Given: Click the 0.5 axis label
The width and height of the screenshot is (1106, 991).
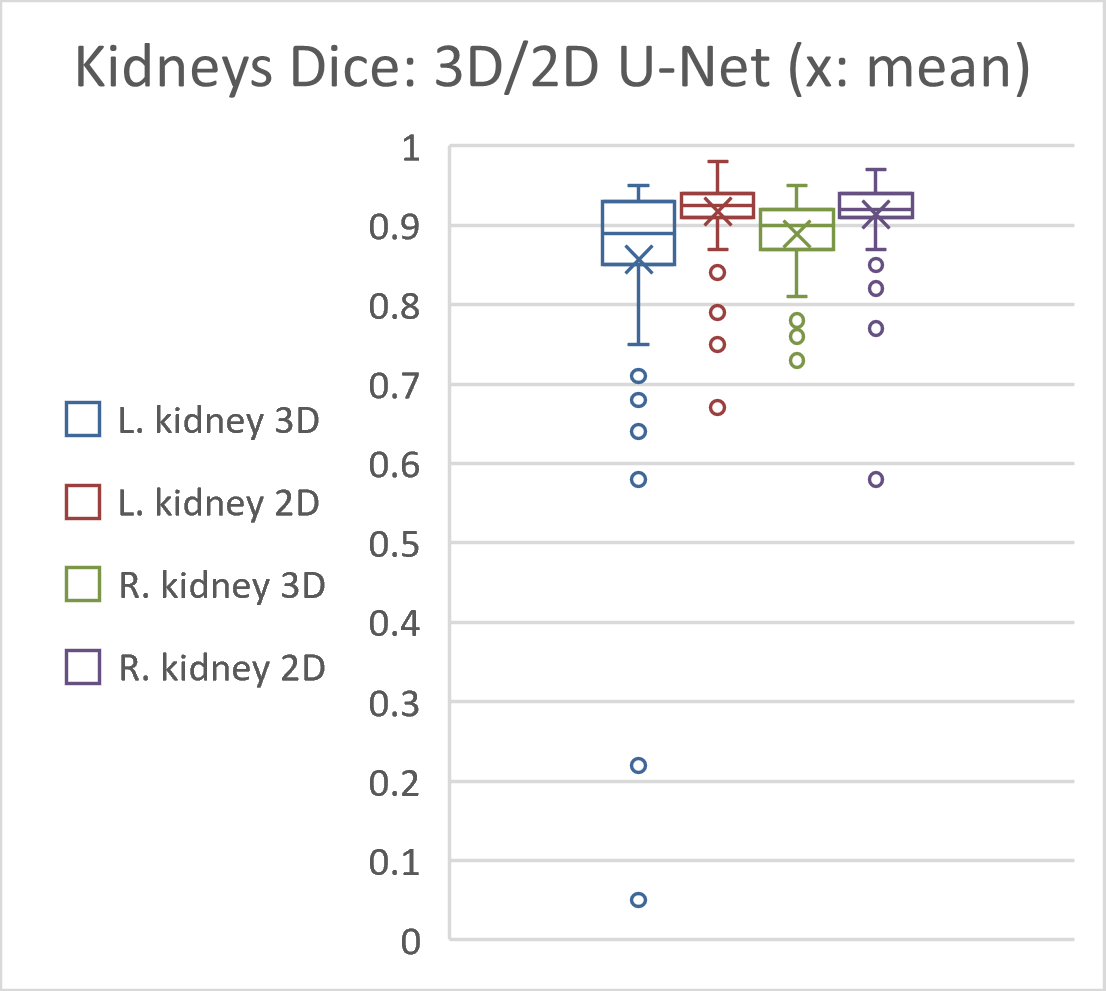Looking at the screenshot, I should tap(394, 545).
